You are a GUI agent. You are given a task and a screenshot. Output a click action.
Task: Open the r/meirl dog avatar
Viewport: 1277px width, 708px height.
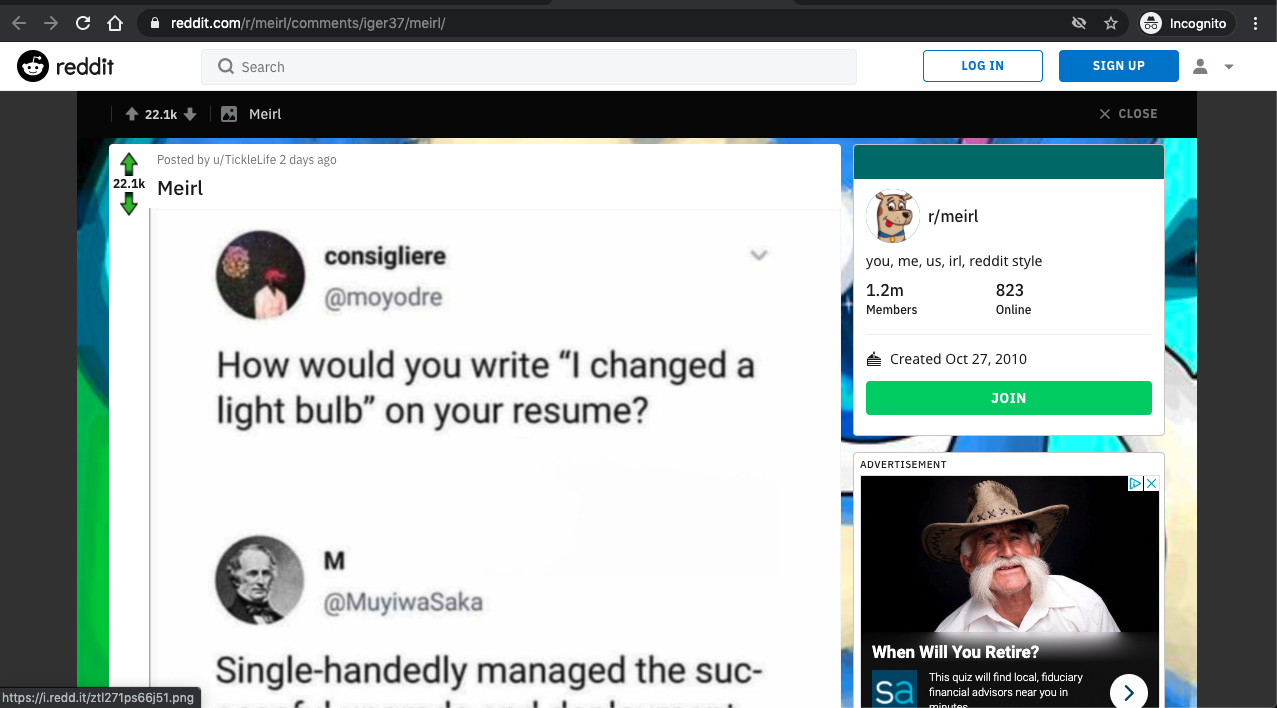(892, 216)
